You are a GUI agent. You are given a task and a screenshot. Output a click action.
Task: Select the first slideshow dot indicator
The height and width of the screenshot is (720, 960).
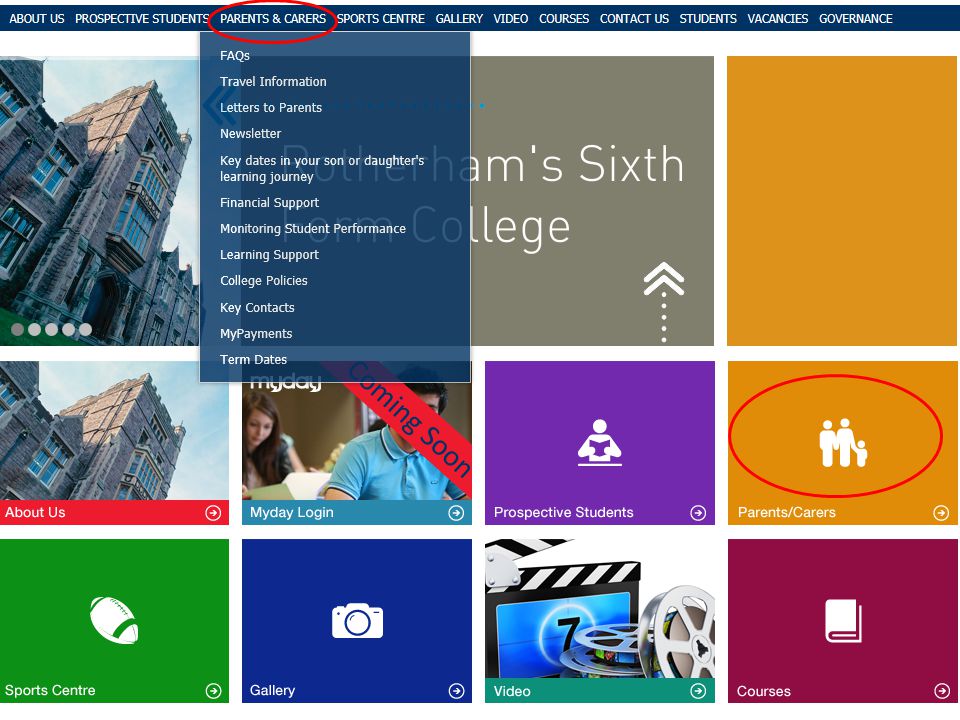point(18,329)
